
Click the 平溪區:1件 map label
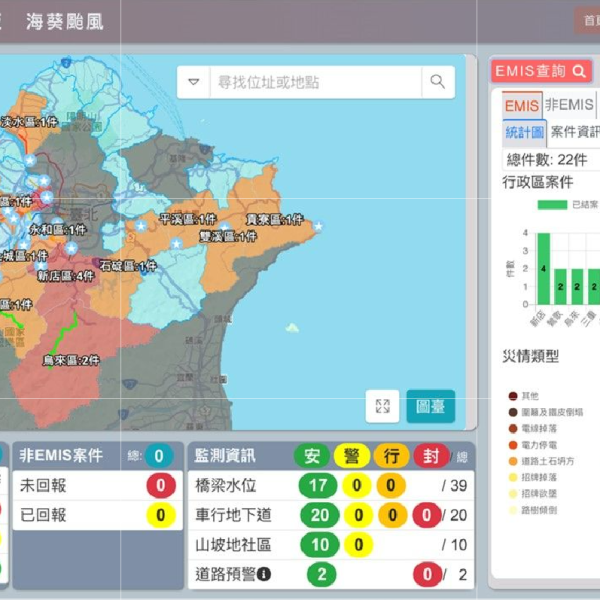[188, 219]
